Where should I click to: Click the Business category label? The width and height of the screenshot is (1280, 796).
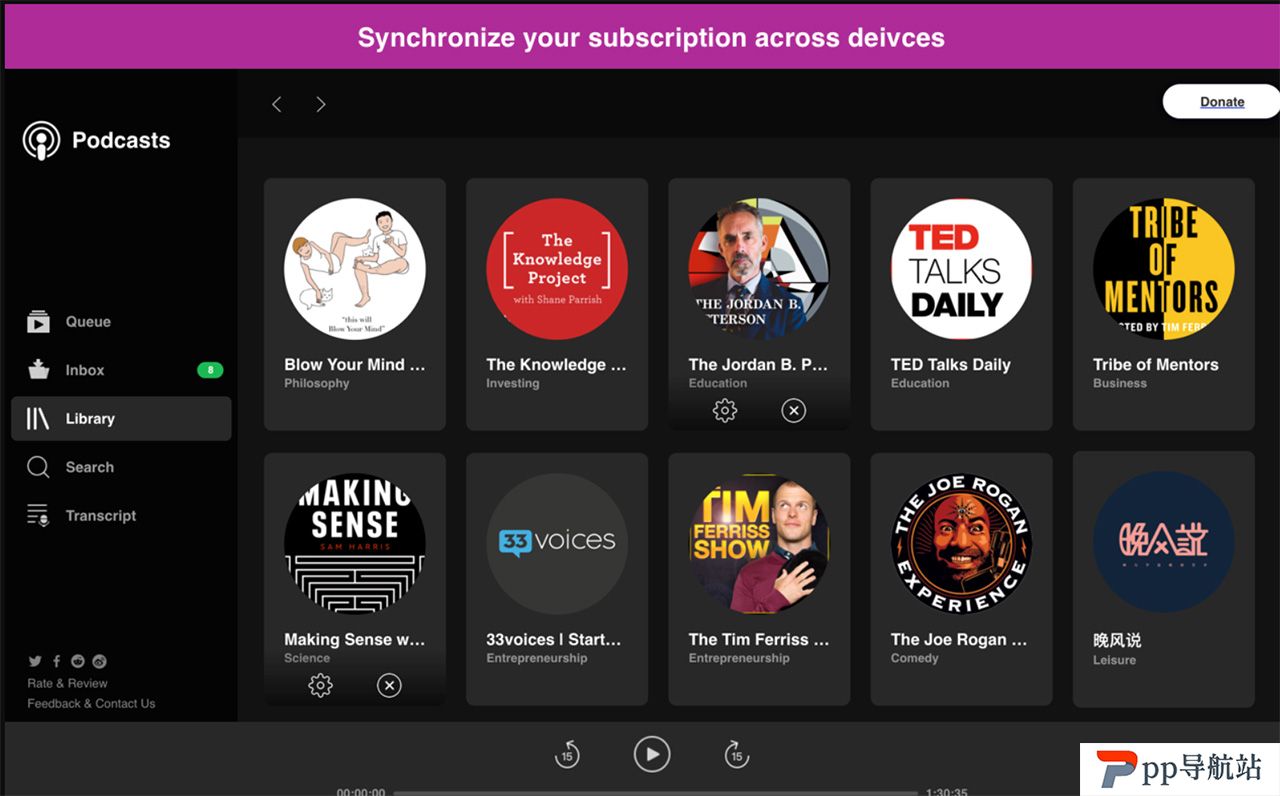point(1120,384)
